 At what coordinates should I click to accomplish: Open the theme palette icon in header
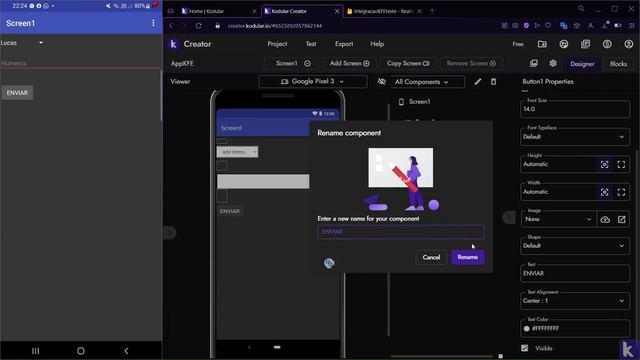tap(564, 44)
